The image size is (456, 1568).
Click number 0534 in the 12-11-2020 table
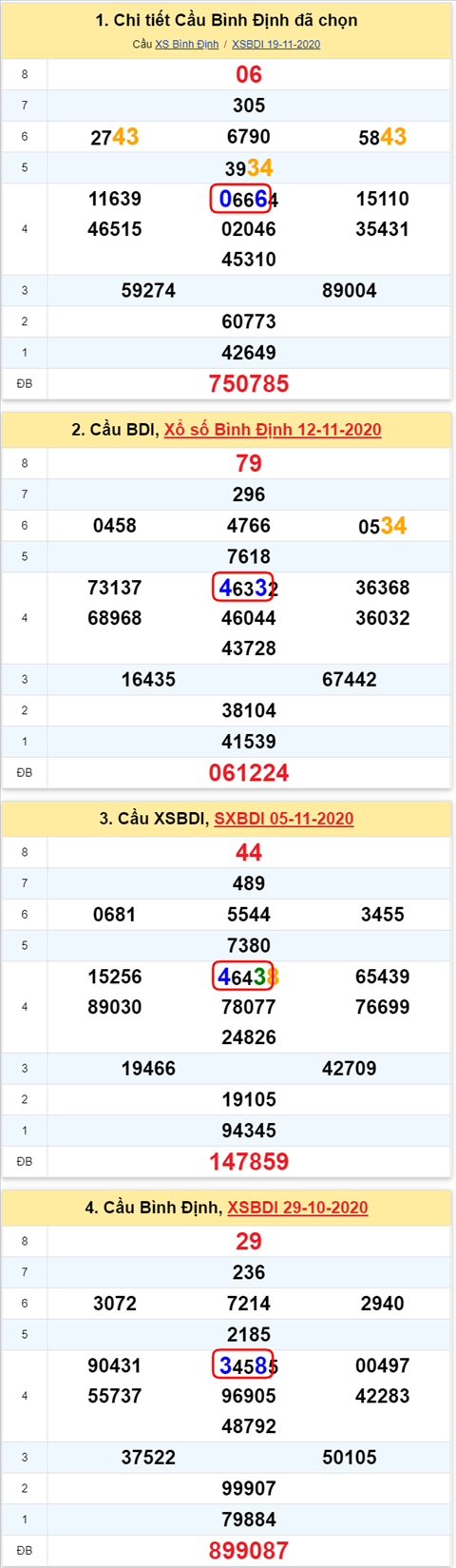tap(383, 526)
